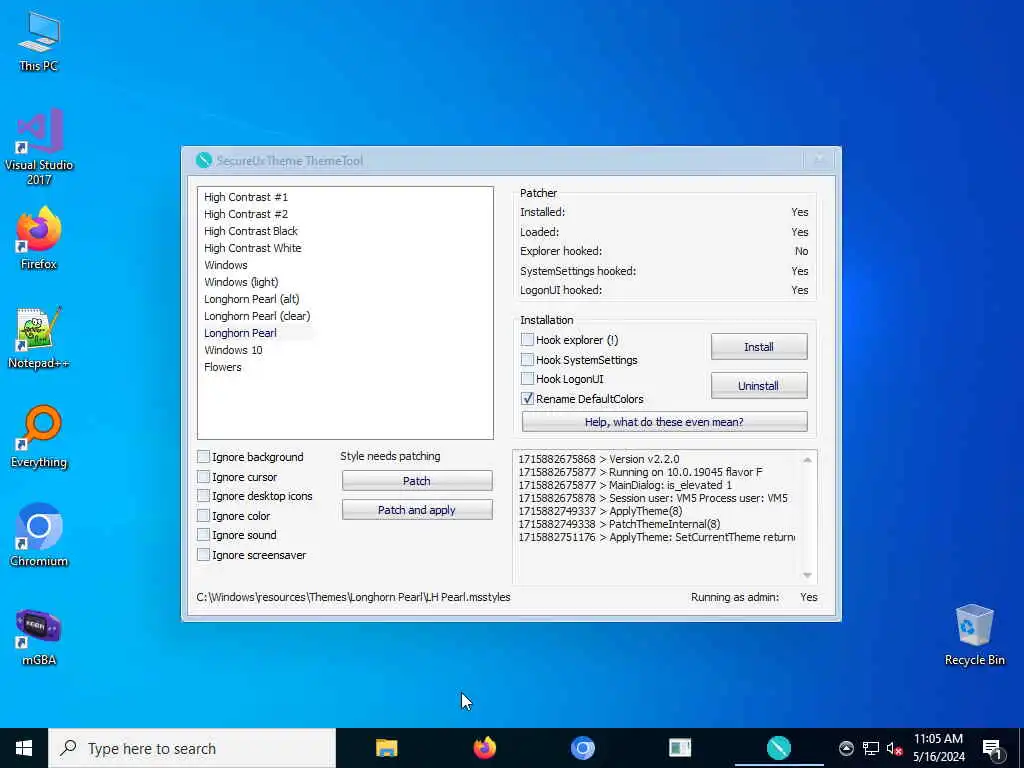Tick Ignore screensaver checkbox
The height and width of the screenshot is (768, 1024).
(x=203, y=554)
